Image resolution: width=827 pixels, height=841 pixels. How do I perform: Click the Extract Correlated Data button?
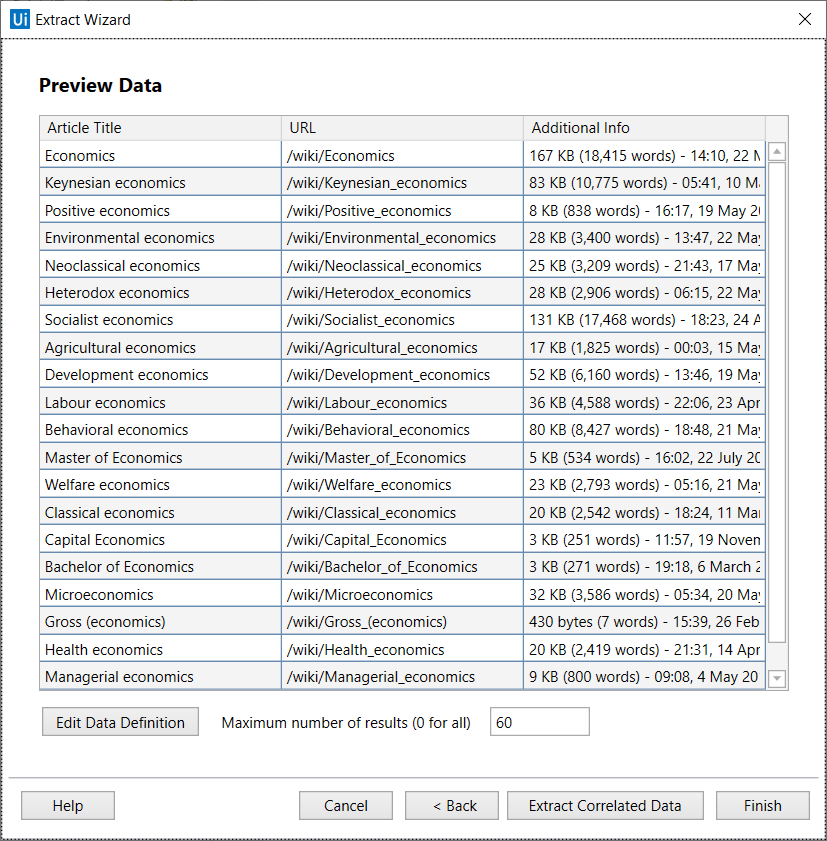(604, 805)
